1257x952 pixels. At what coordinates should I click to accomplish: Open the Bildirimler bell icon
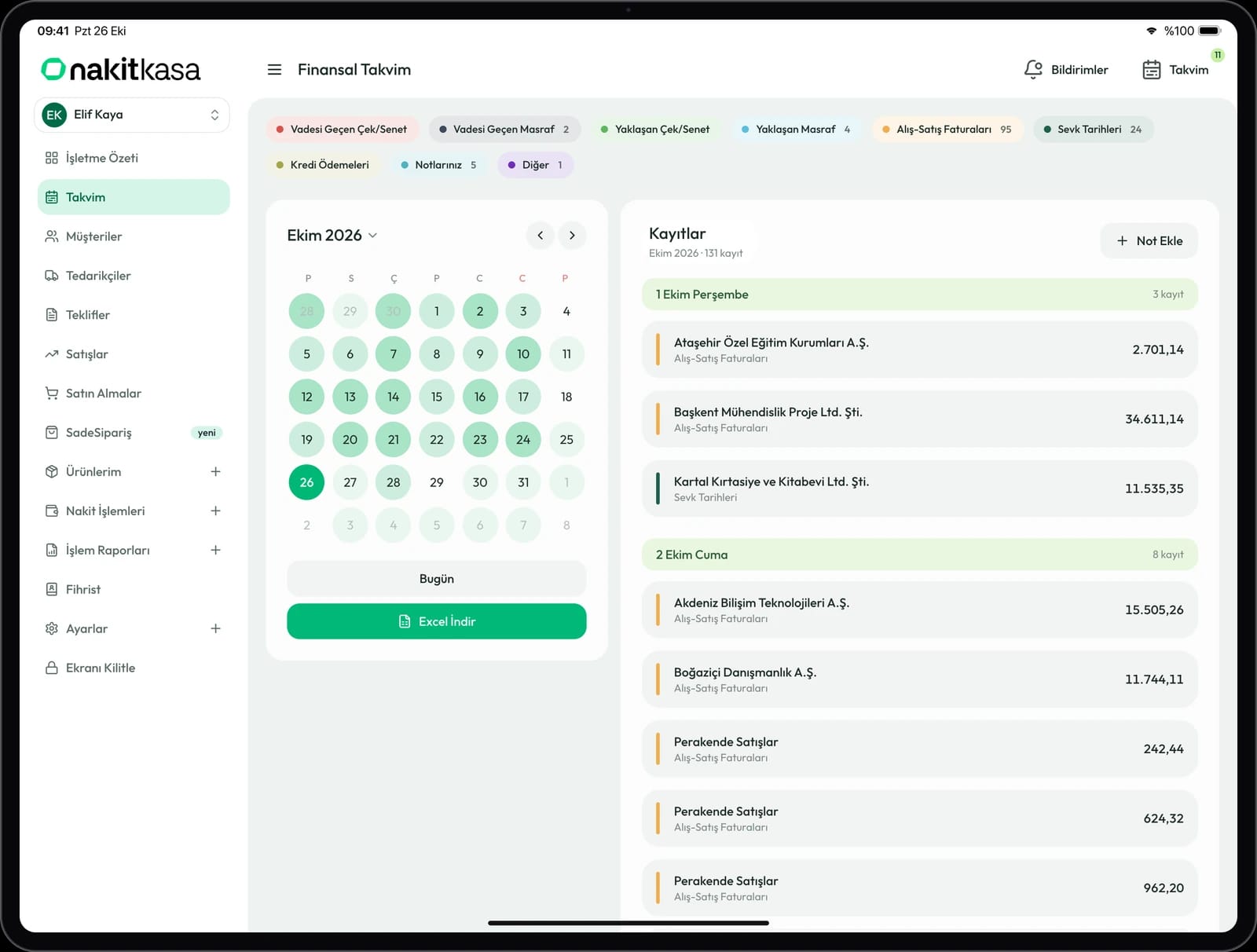point(1033,70)
